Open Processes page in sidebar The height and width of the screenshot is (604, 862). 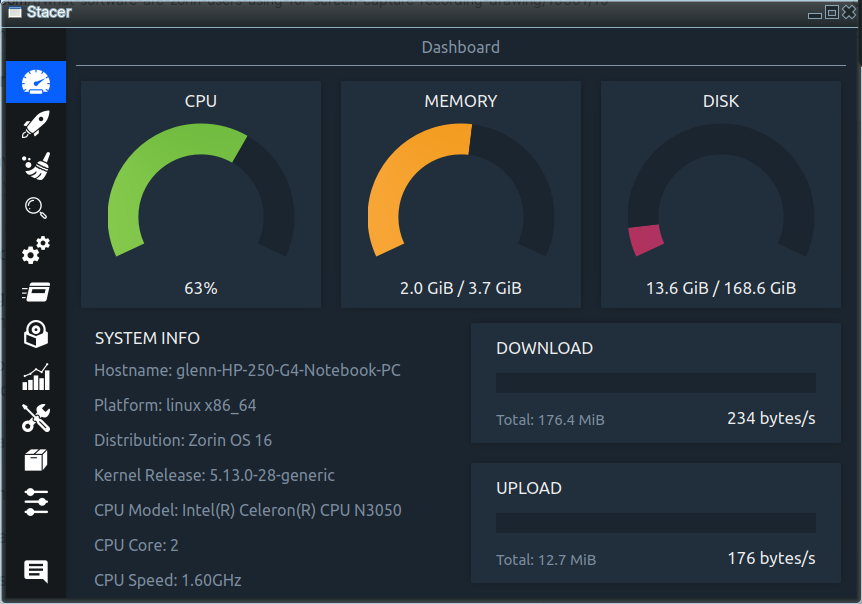click(x=36, y=292)
